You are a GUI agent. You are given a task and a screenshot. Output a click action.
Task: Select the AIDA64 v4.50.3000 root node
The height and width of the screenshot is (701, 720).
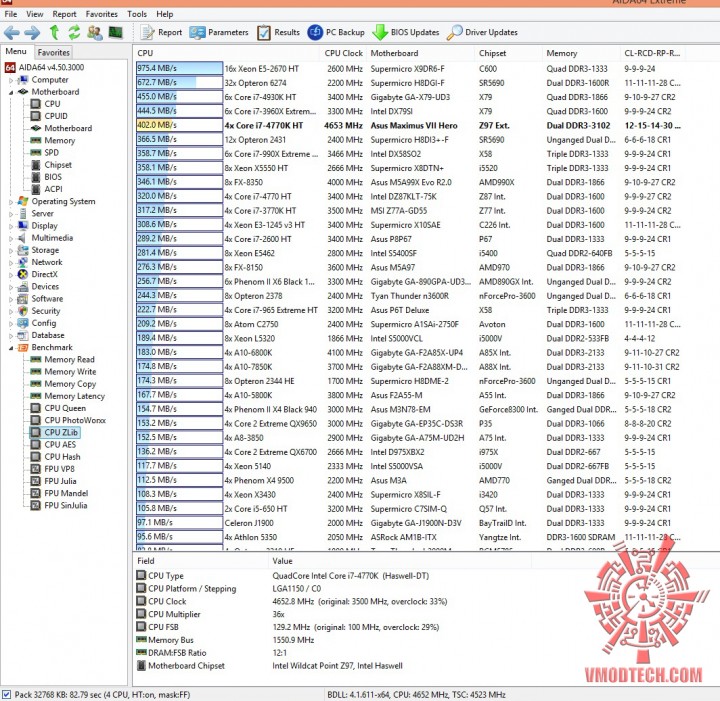point(45,67)
